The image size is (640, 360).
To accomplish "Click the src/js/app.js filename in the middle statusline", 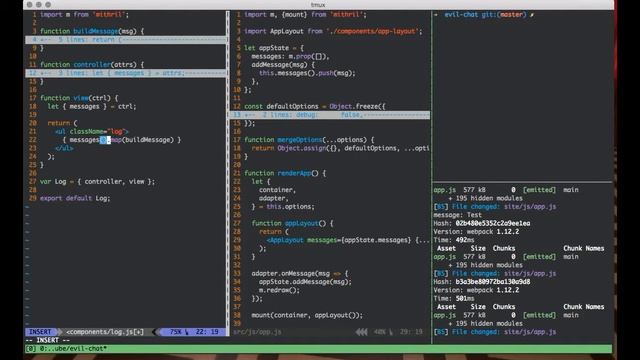I will pos(257,332).
